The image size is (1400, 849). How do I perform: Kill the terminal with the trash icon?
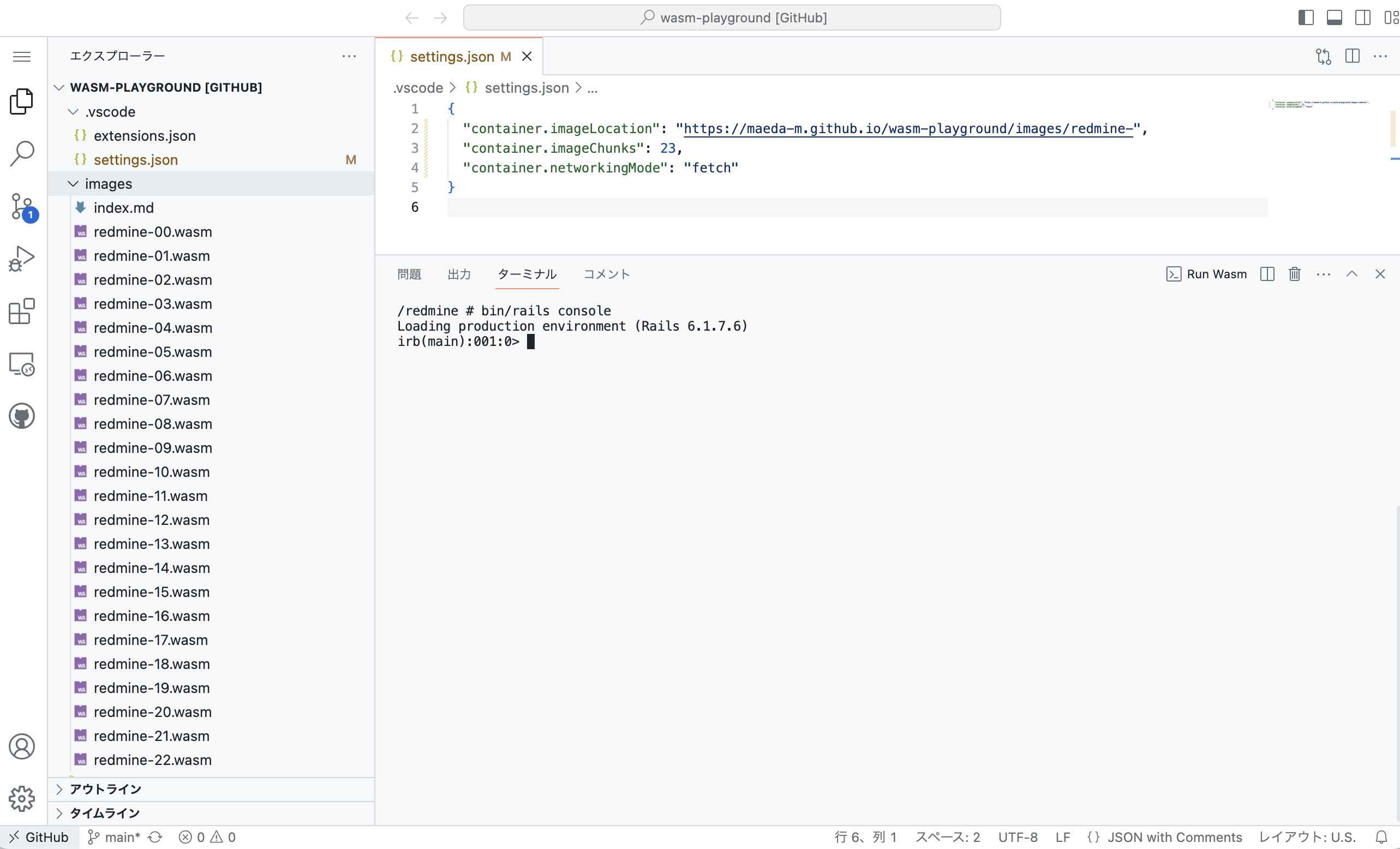(x=1294, y=274)
